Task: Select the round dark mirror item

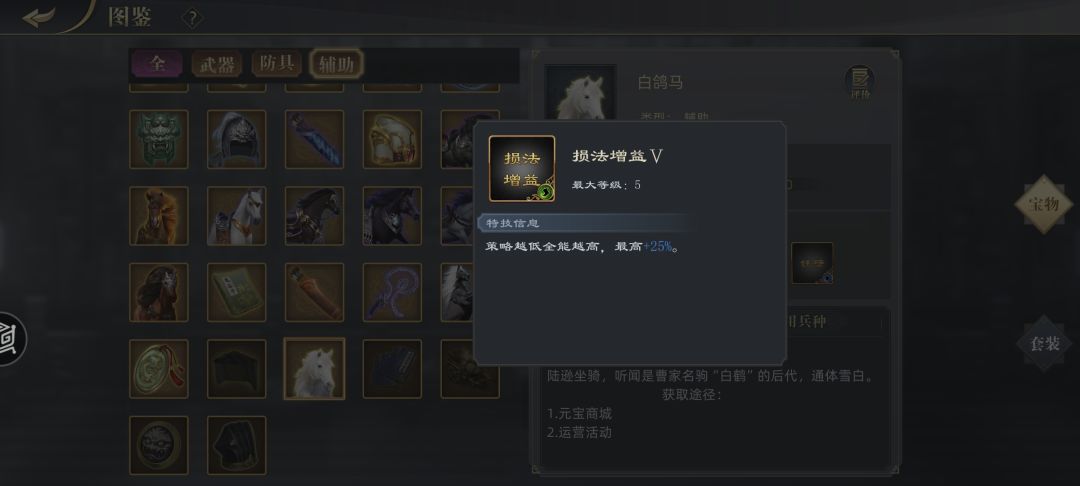Action: pos(158,445)
